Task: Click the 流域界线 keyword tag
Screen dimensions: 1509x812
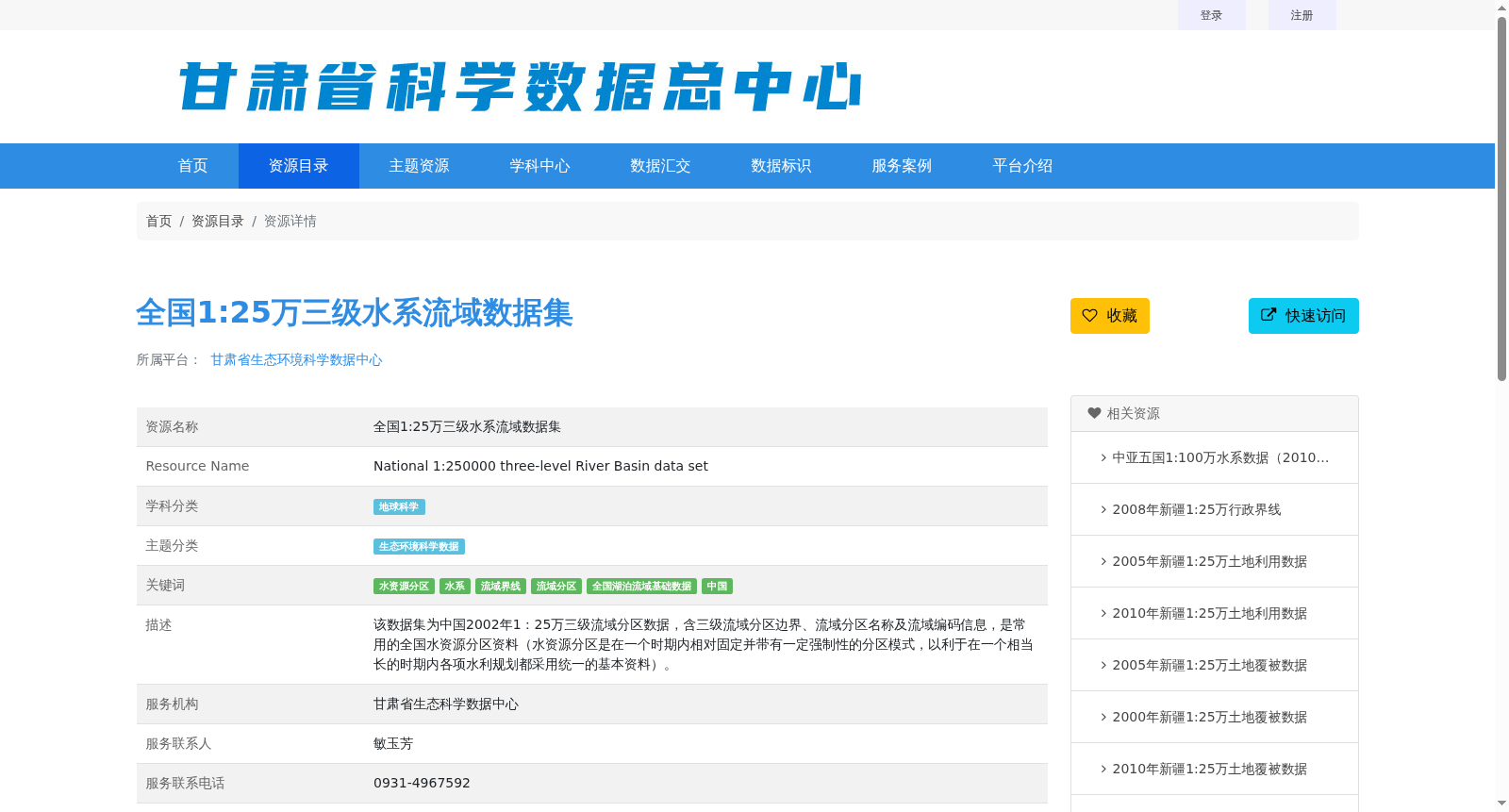Action: point(501,587)
